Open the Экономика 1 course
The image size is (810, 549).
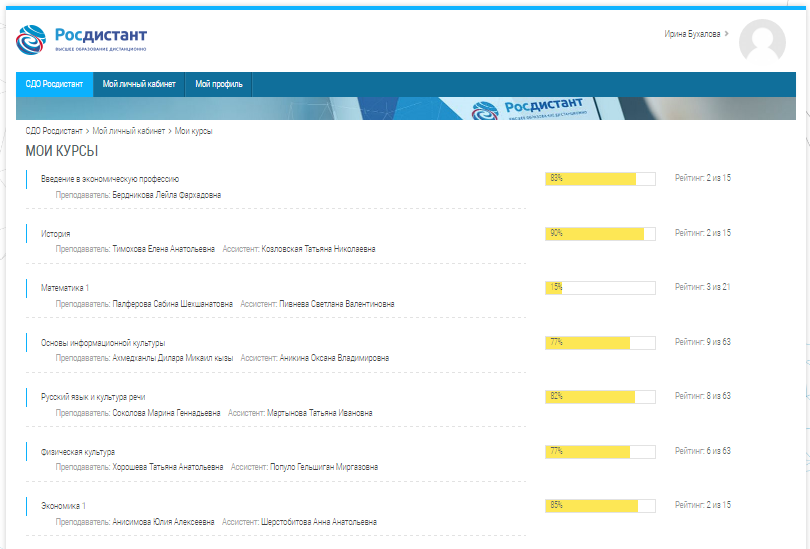(x=62, y=506)
